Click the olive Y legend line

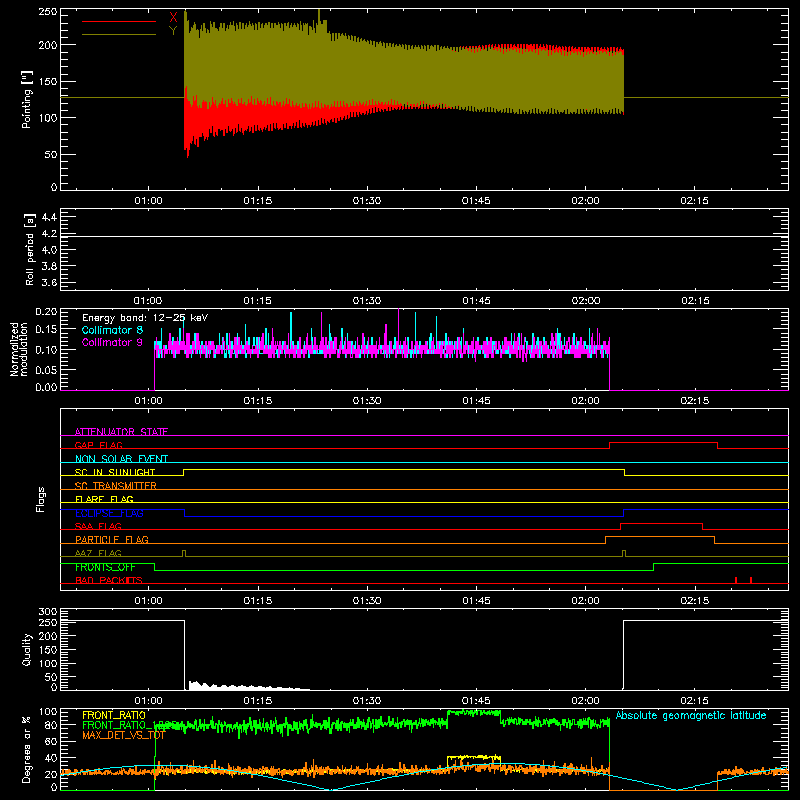point(119,35)
